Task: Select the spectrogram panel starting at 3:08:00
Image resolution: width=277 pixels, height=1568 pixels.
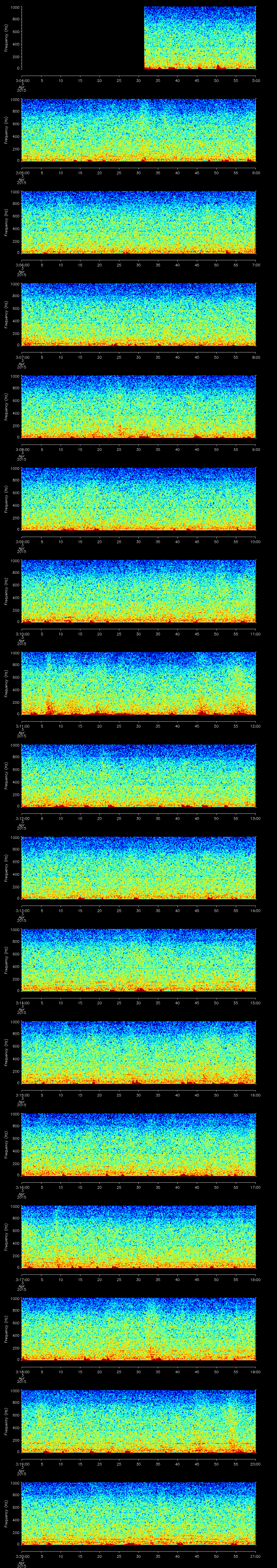Action: [139, 407]
